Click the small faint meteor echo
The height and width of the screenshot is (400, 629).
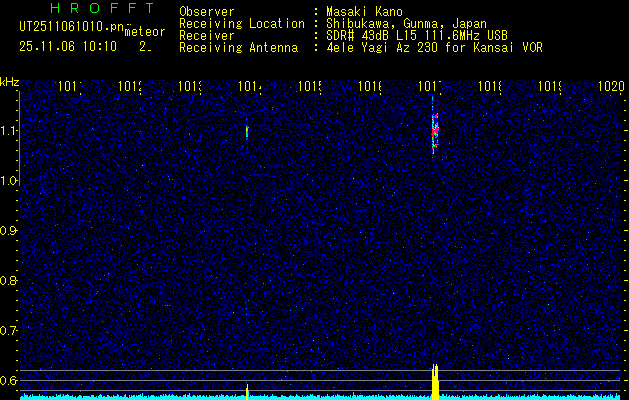point(247,130)
